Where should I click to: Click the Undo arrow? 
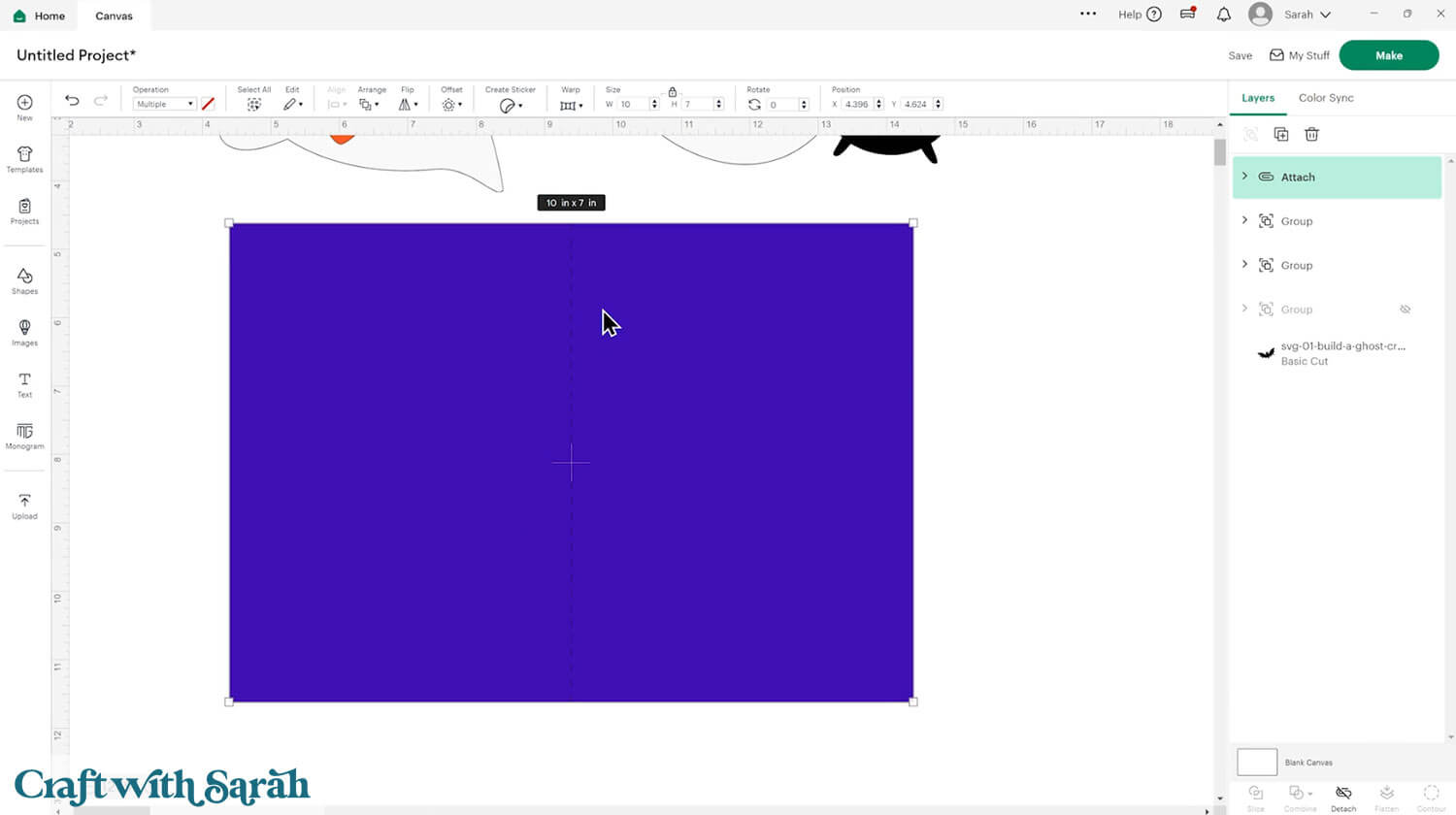coord(72,101)
